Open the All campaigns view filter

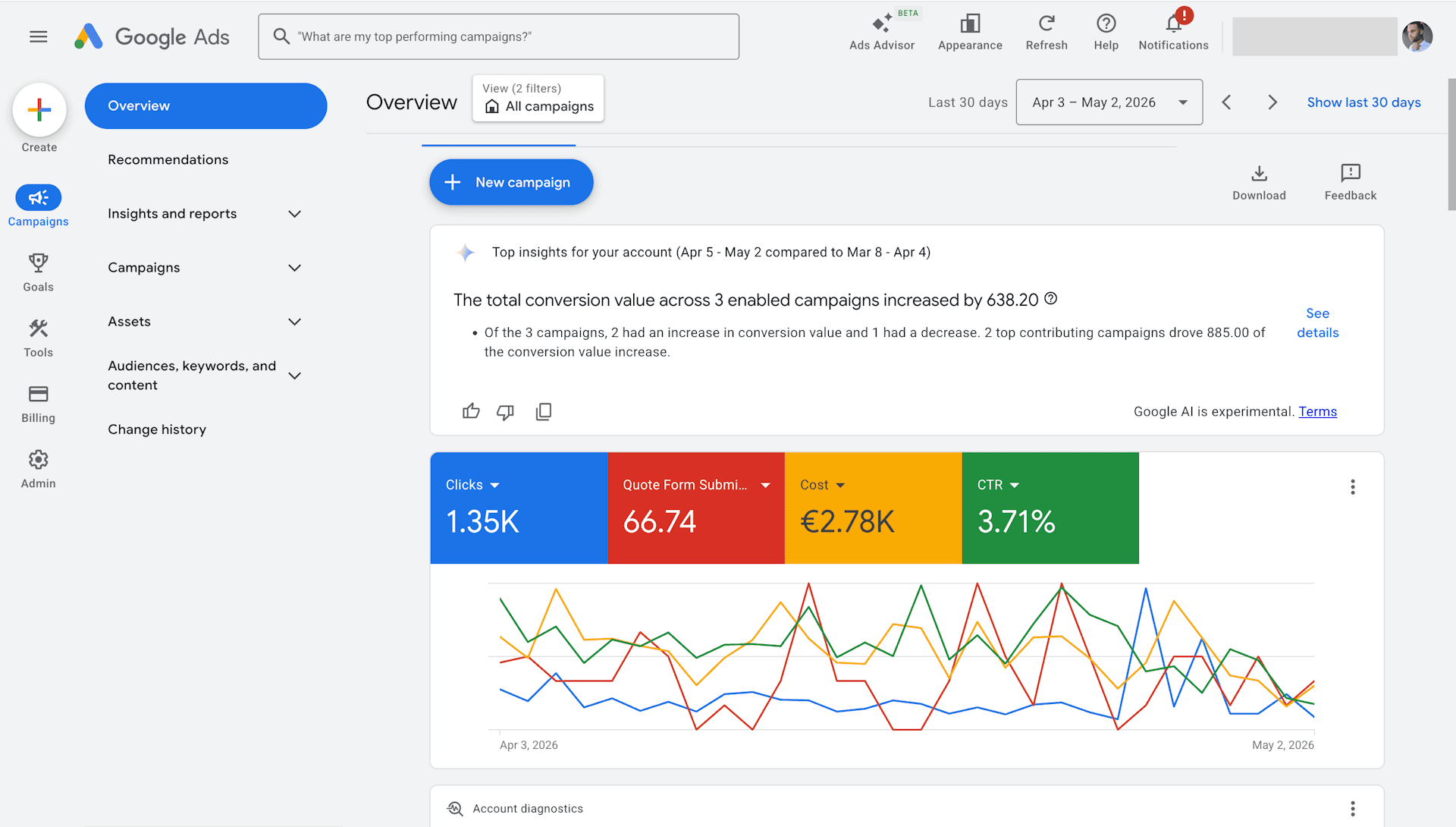[538, 99]
